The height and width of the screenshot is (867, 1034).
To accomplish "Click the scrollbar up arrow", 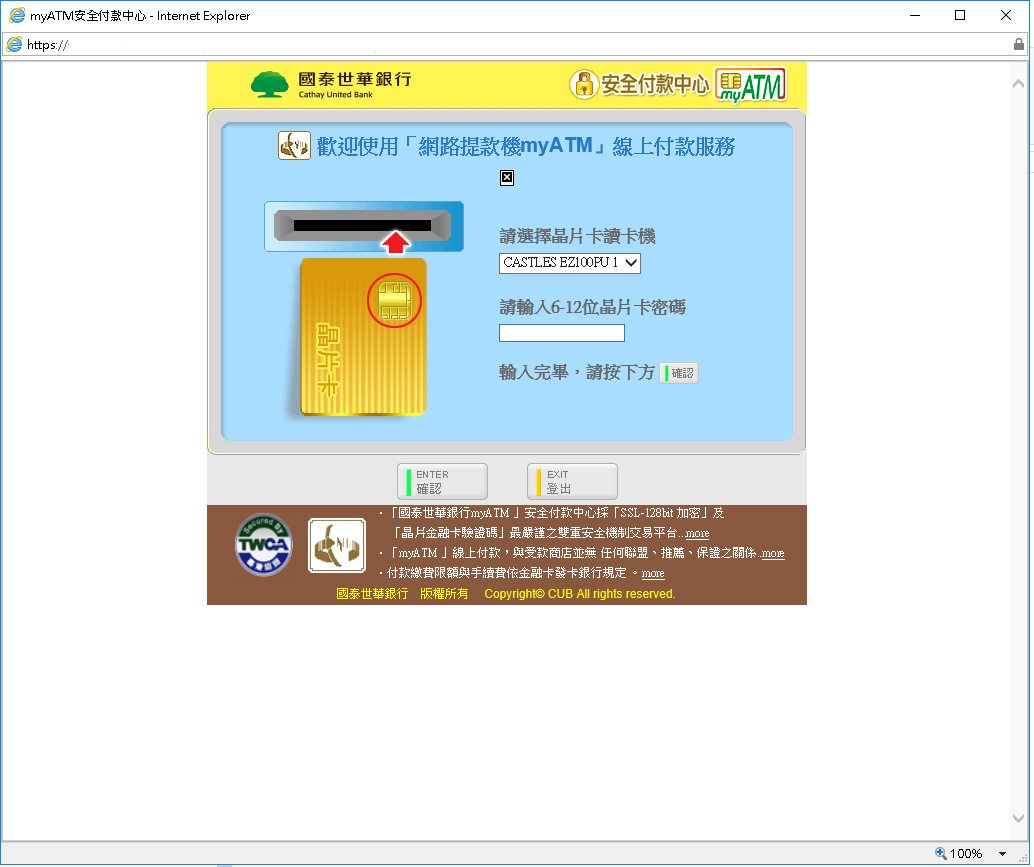I will [x=1018, y=84].
